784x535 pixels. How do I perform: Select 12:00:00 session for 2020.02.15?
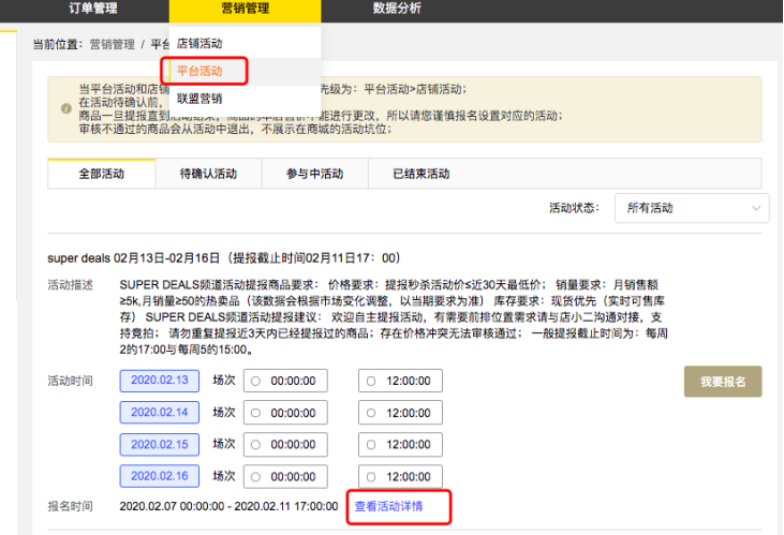(400, 444)
